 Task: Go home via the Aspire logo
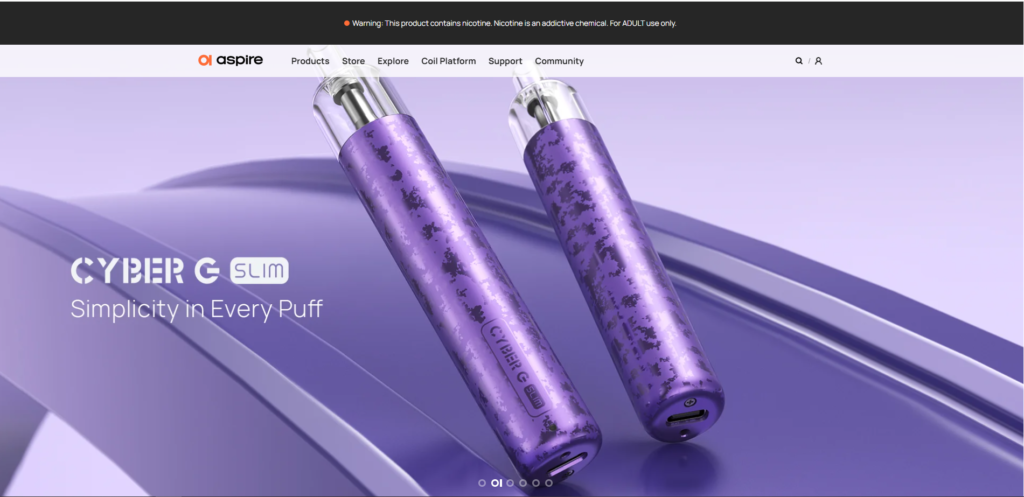(x=231, y=60)
